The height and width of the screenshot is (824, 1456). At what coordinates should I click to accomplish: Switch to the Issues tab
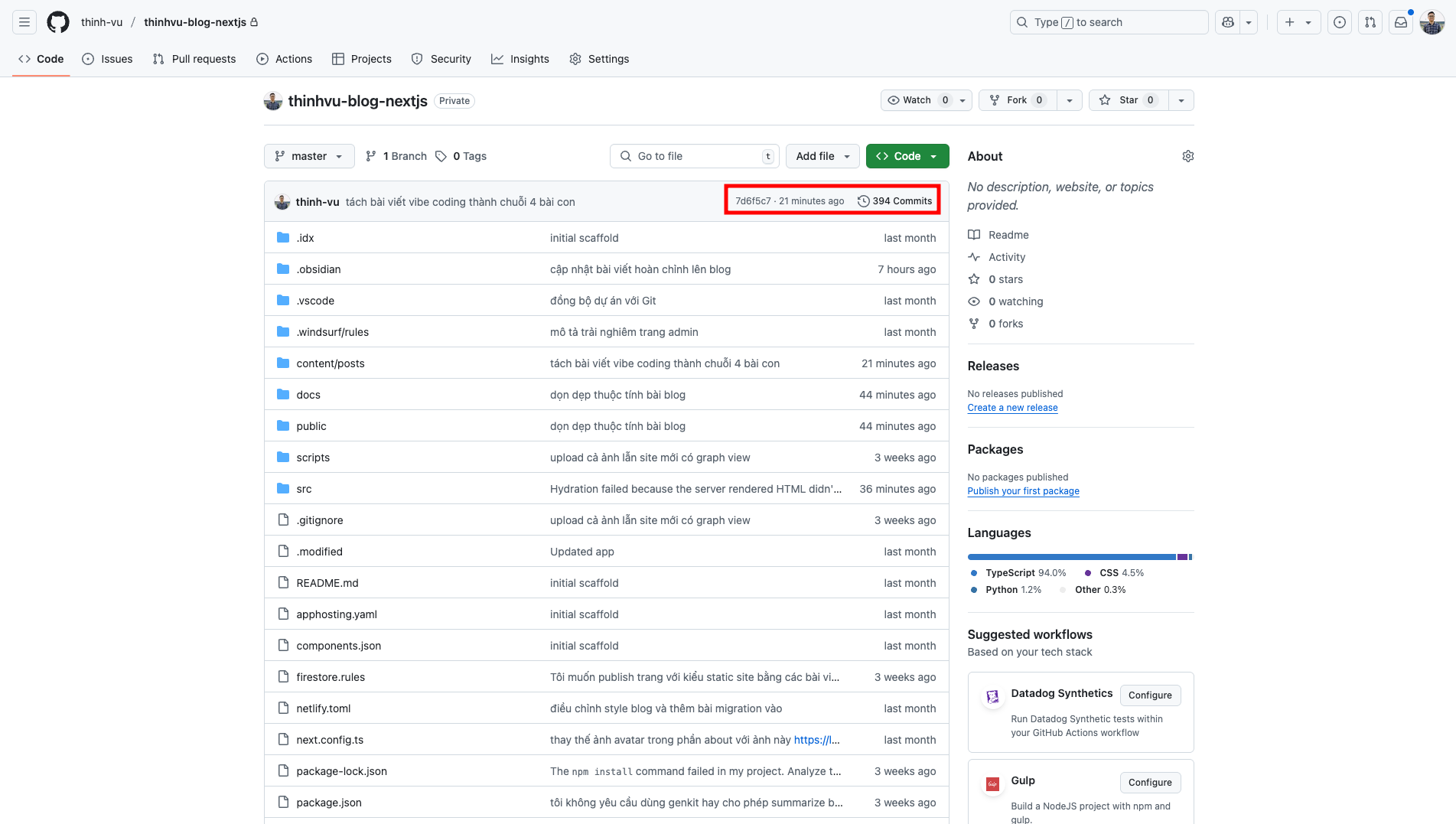pyautogui.click(x=107, y=59)
